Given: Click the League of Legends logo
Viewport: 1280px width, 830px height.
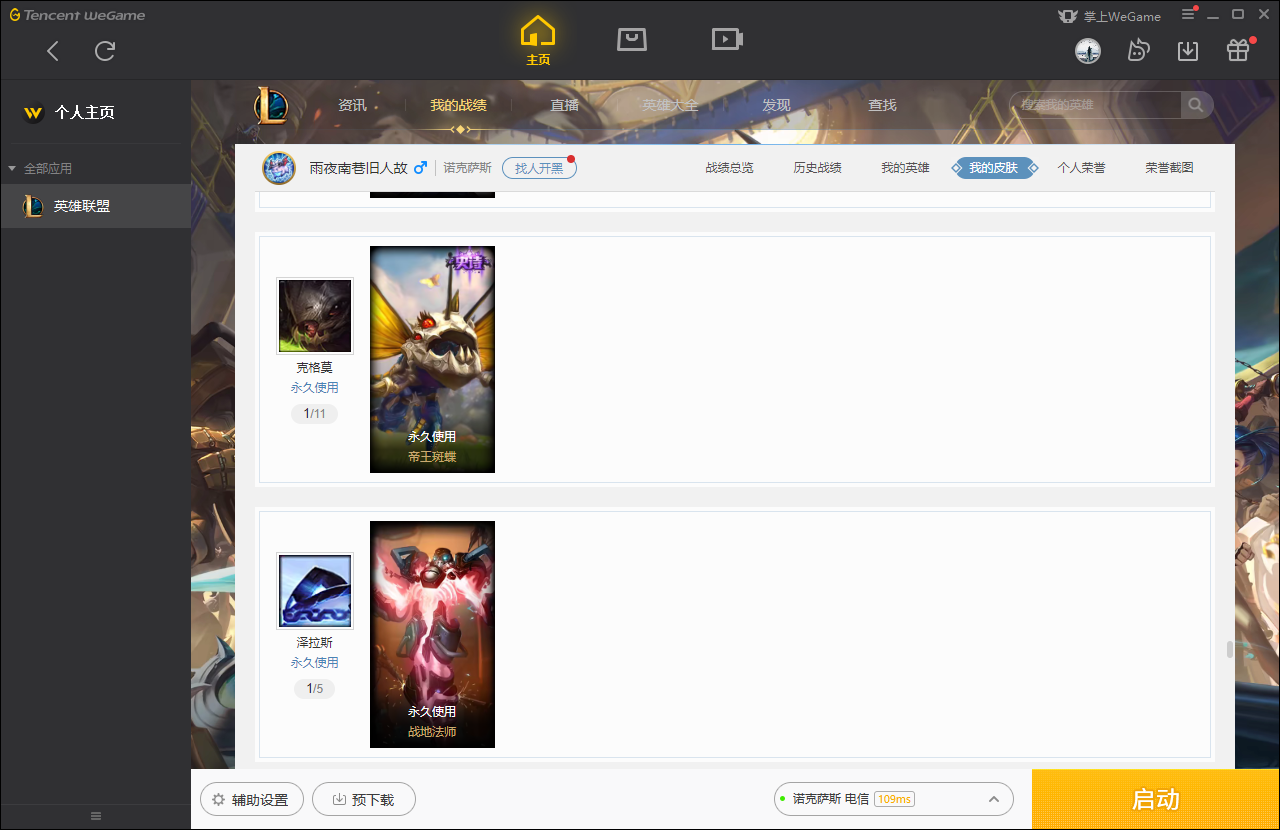Looking at the screenshot, I should pyautogui.click(x=270, y=105).
